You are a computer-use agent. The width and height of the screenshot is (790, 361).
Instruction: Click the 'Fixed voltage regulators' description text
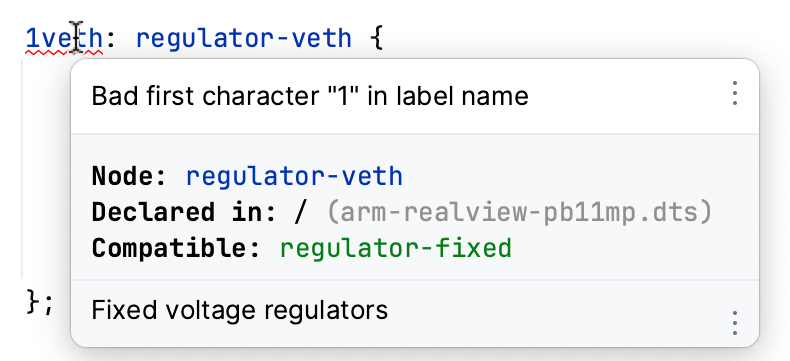pyautogui.click(x=240, y=310)
